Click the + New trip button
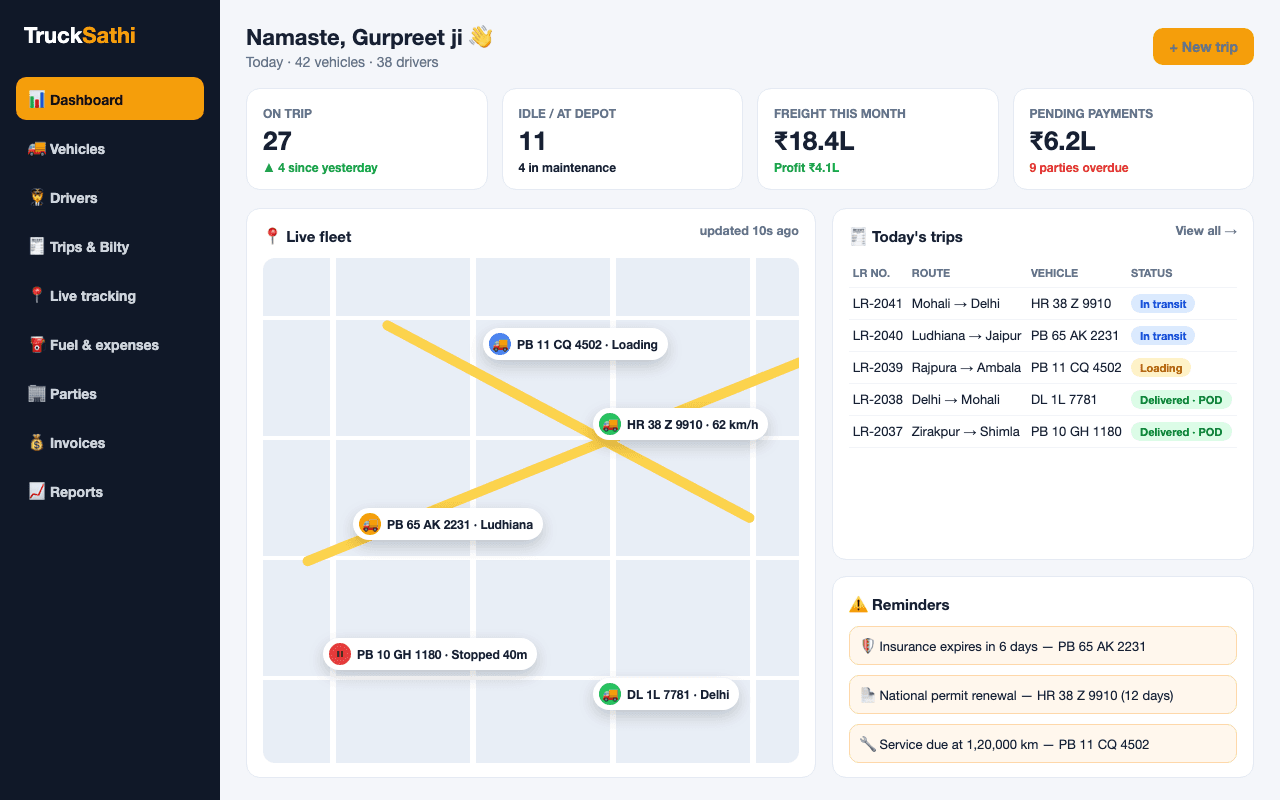1280x800 pixels. click(1203, 47)
